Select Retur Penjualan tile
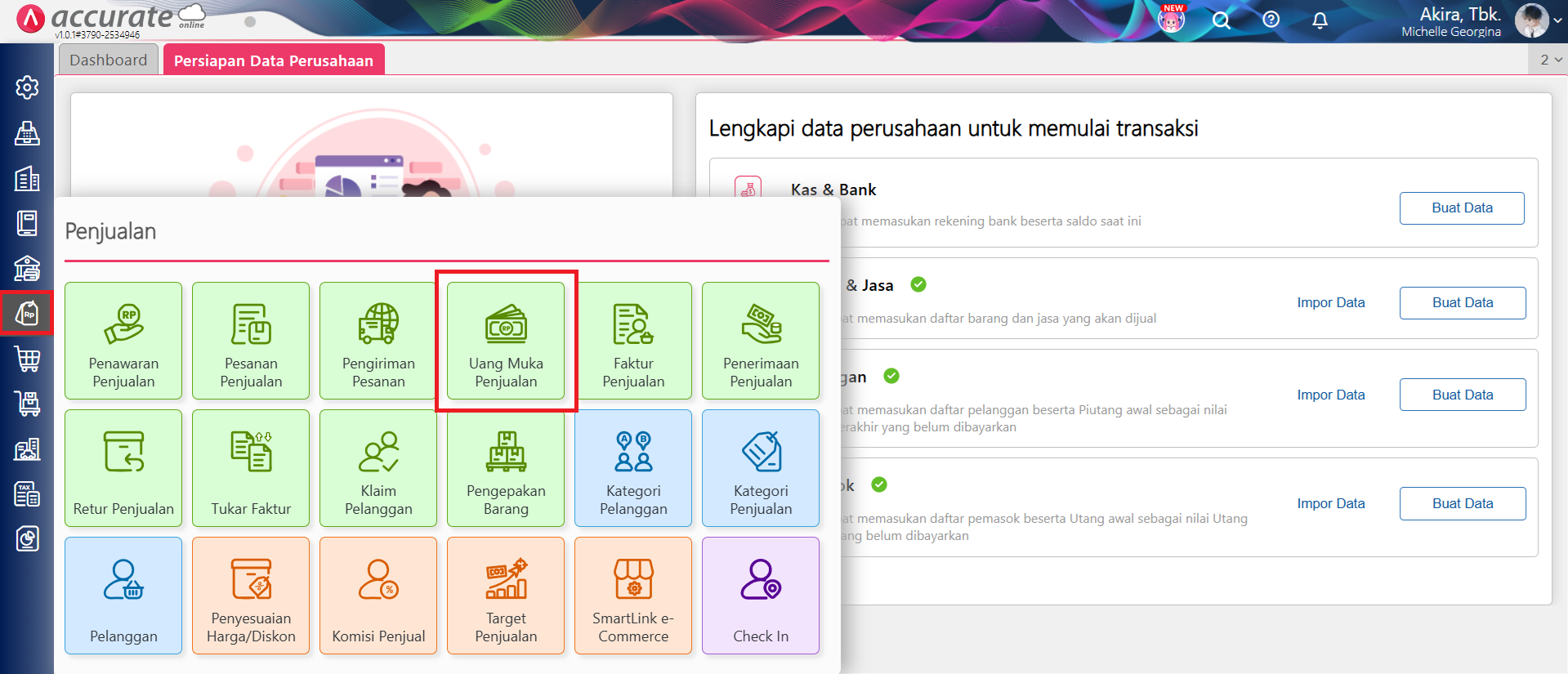 pos(123,468)
